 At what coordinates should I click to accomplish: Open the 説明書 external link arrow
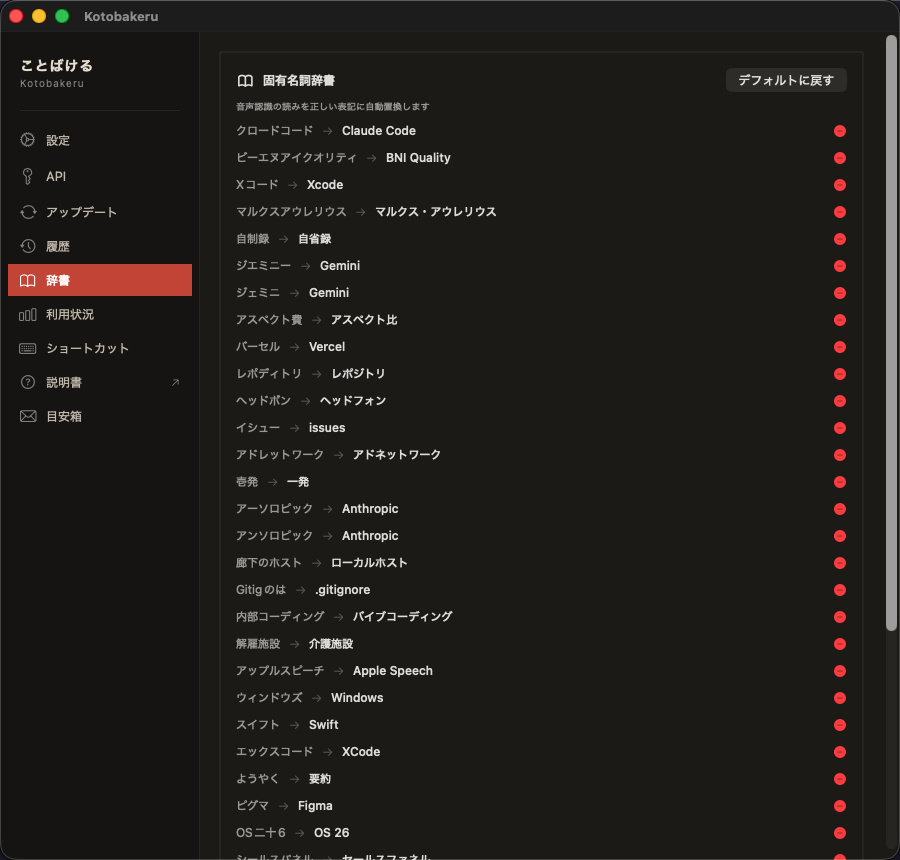tap(175, 382)
